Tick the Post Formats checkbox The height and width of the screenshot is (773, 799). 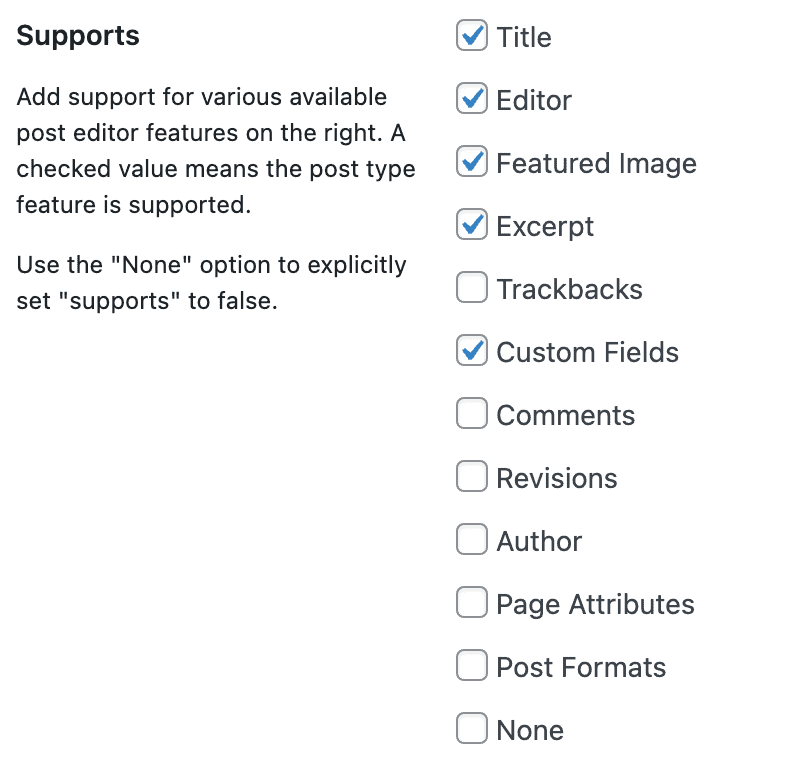pyautogui.click(x=472, y=666)
